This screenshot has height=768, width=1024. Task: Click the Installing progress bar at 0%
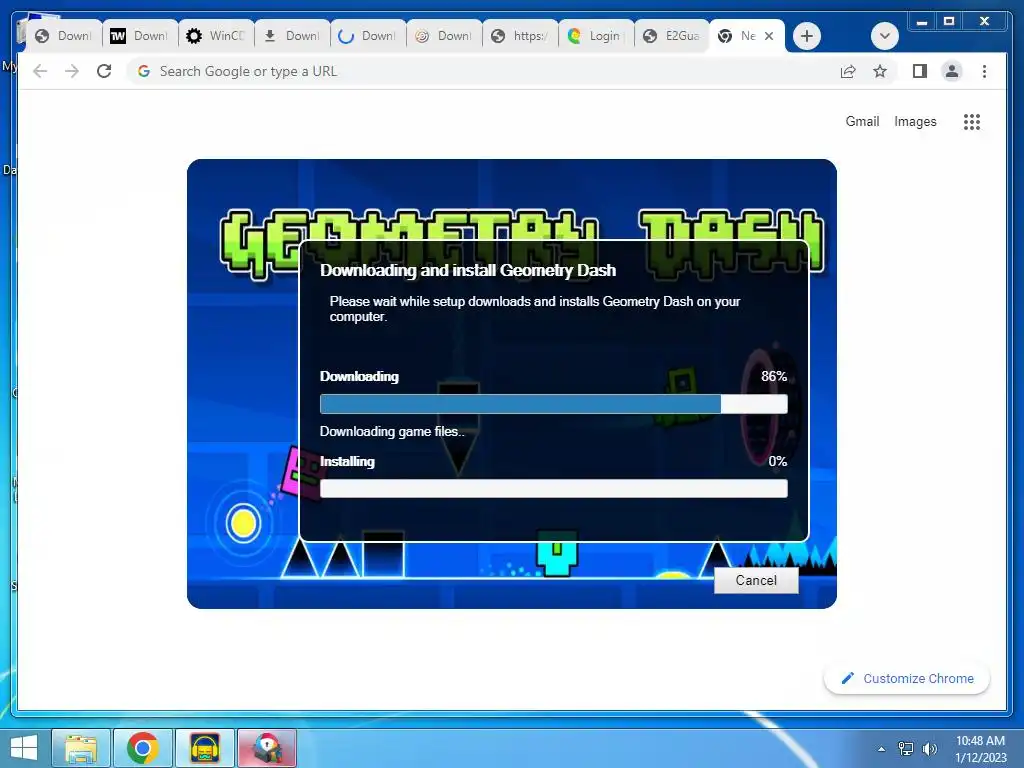pos(553,488)
